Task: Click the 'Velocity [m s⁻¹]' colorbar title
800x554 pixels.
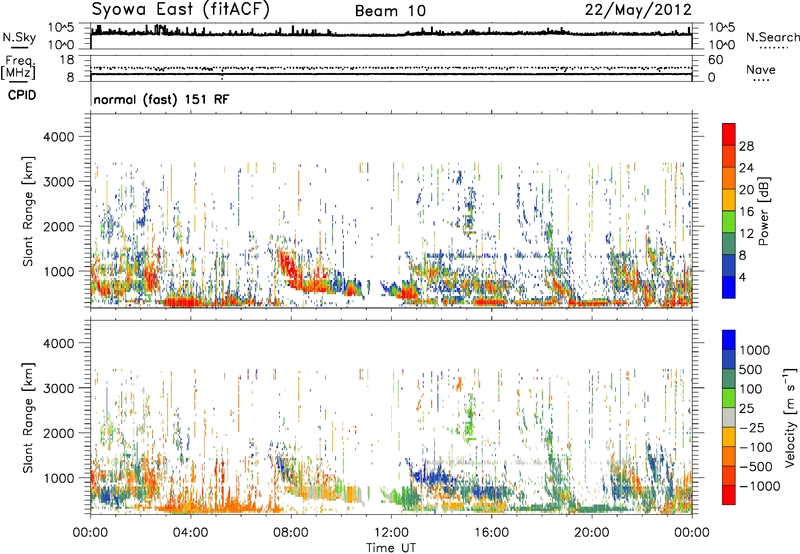Action: pyautogui.click(x=790, y=417)
